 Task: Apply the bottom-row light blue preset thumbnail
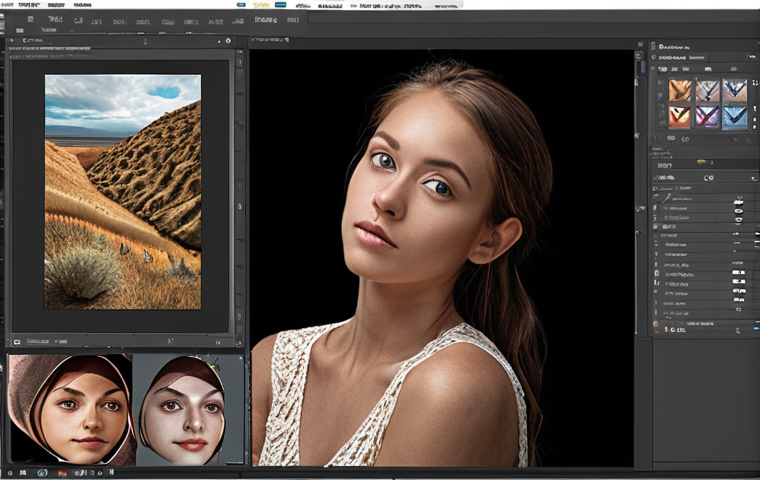(735, 118)
